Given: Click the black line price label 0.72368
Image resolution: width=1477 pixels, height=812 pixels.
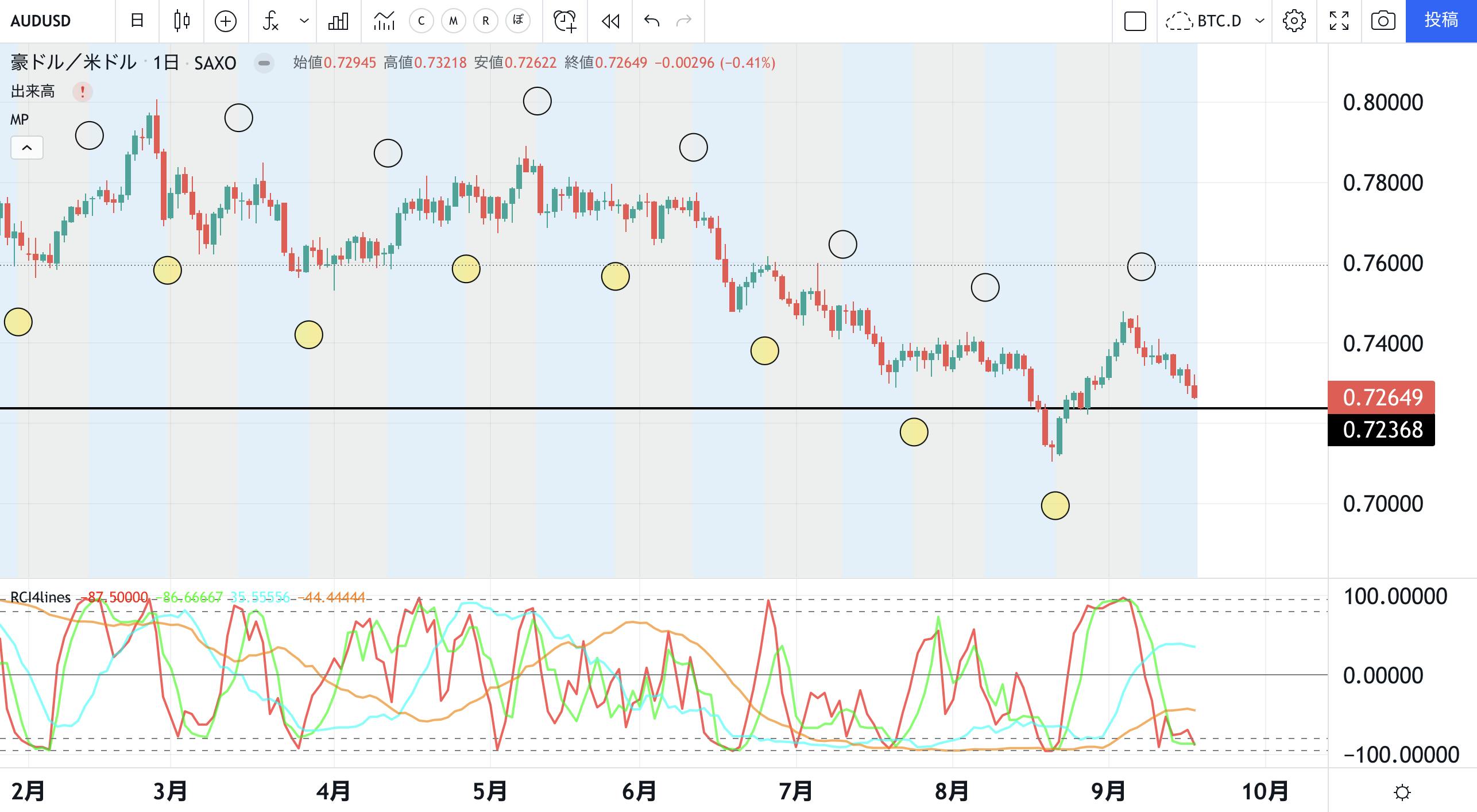Looking at the screenshot, I should coord(1381,430).
